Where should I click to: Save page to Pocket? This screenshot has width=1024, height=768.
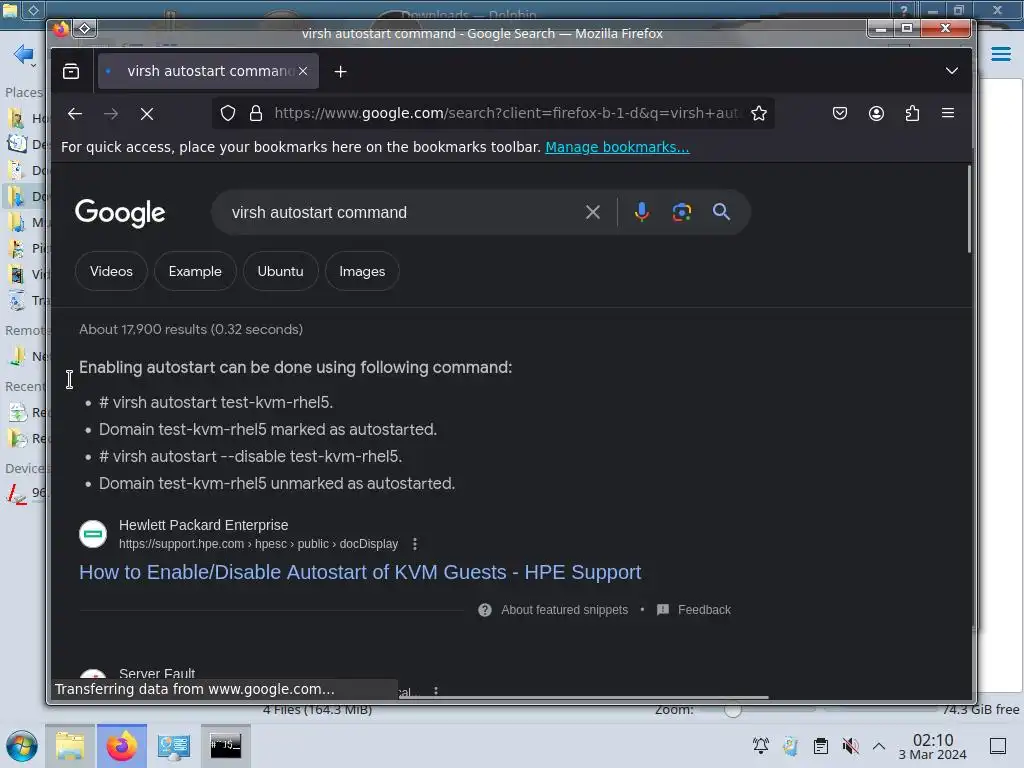tap(840, 114)
